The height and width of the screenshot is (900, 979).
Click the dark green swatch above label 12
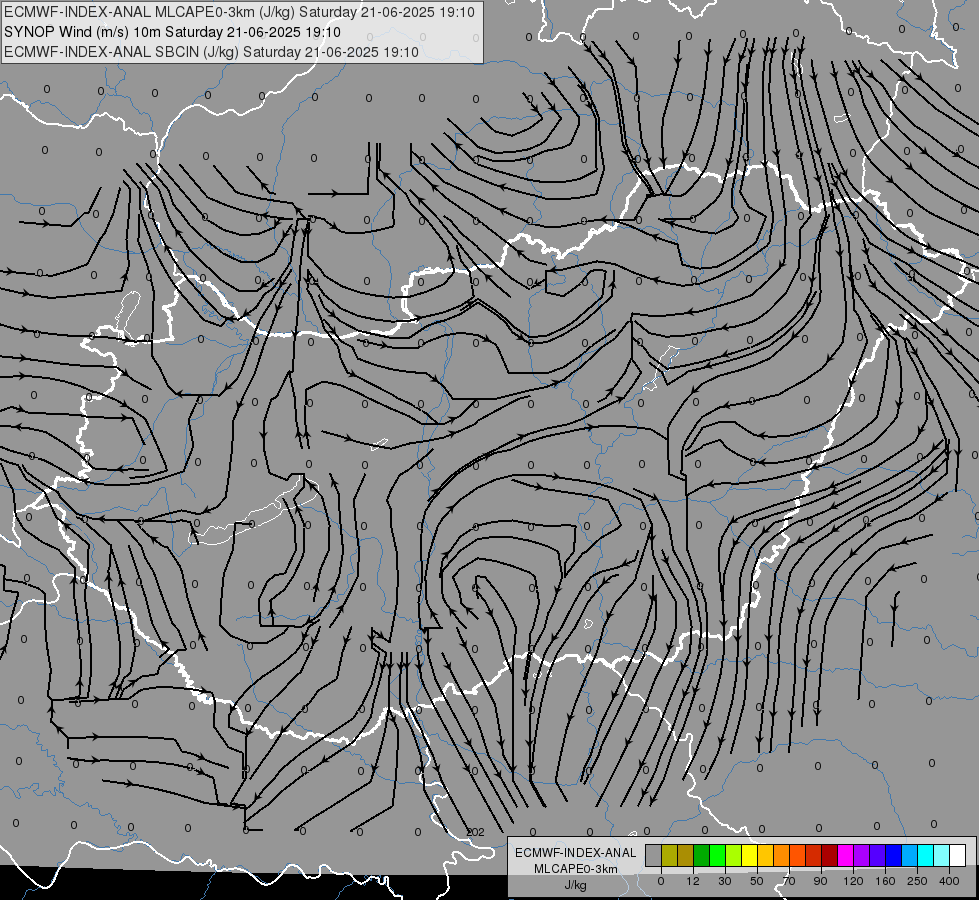tap(701, 856)
